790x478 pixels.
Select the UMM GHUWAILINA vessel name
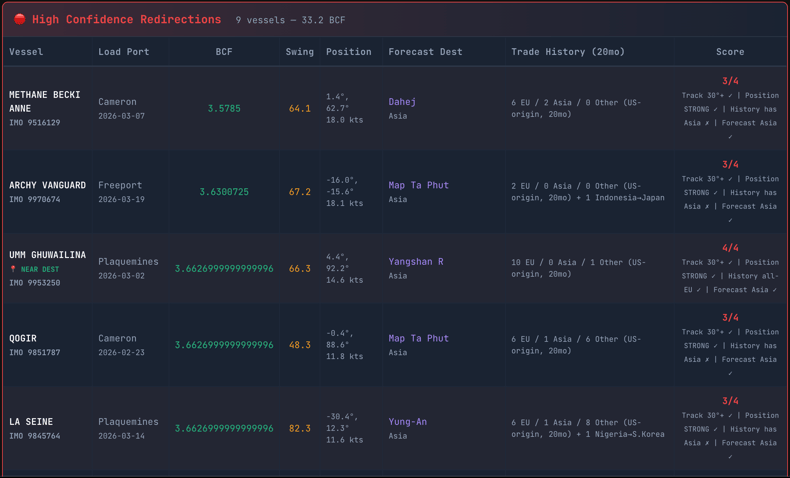[x=47, y=255]
